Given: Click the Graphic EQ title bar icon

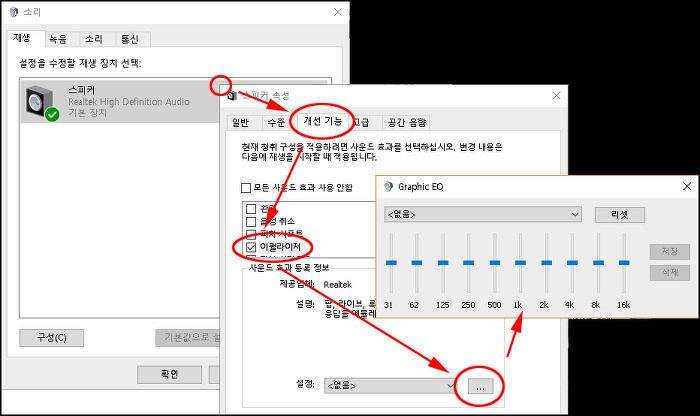Looking at the screenshot, I should point(388,187).
